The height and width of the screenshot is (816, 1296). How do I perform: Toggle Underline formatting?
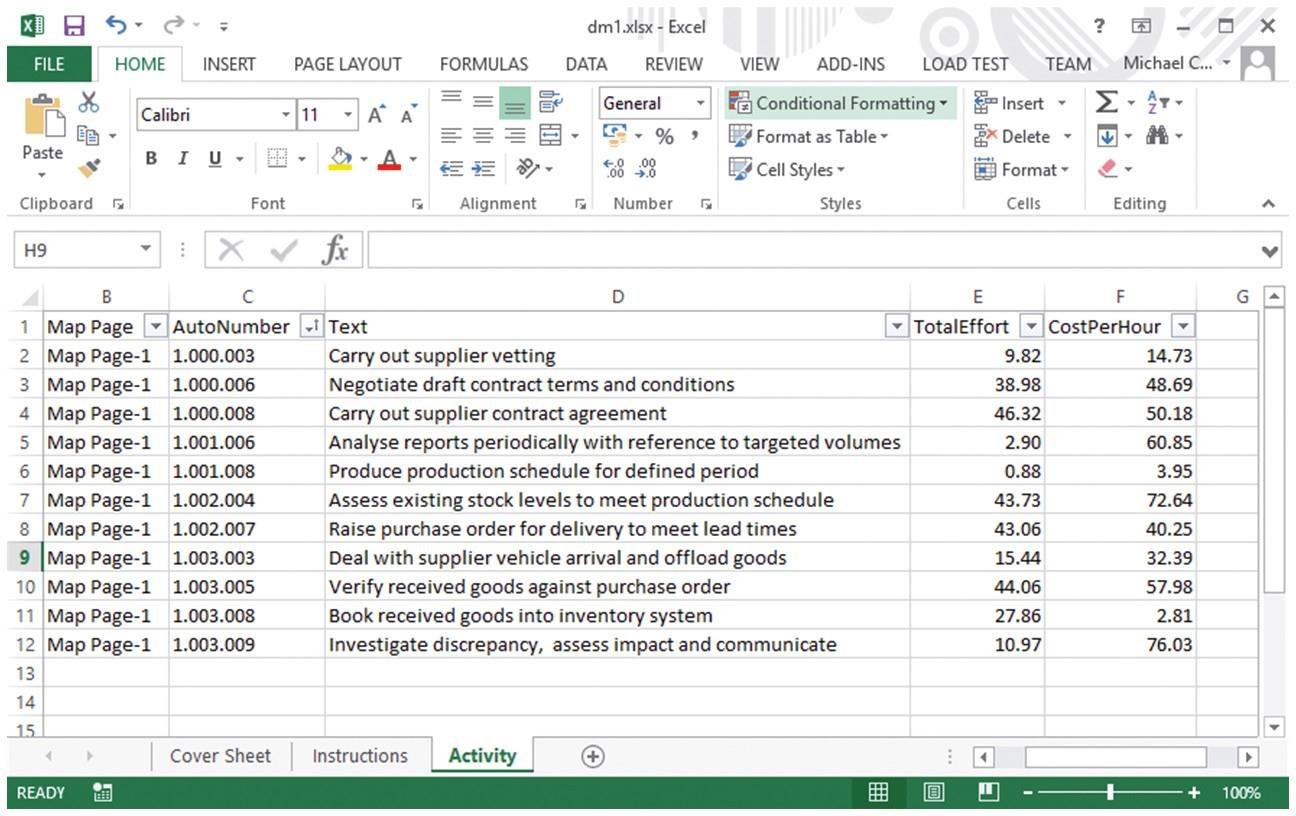click(x=214, y=159)
